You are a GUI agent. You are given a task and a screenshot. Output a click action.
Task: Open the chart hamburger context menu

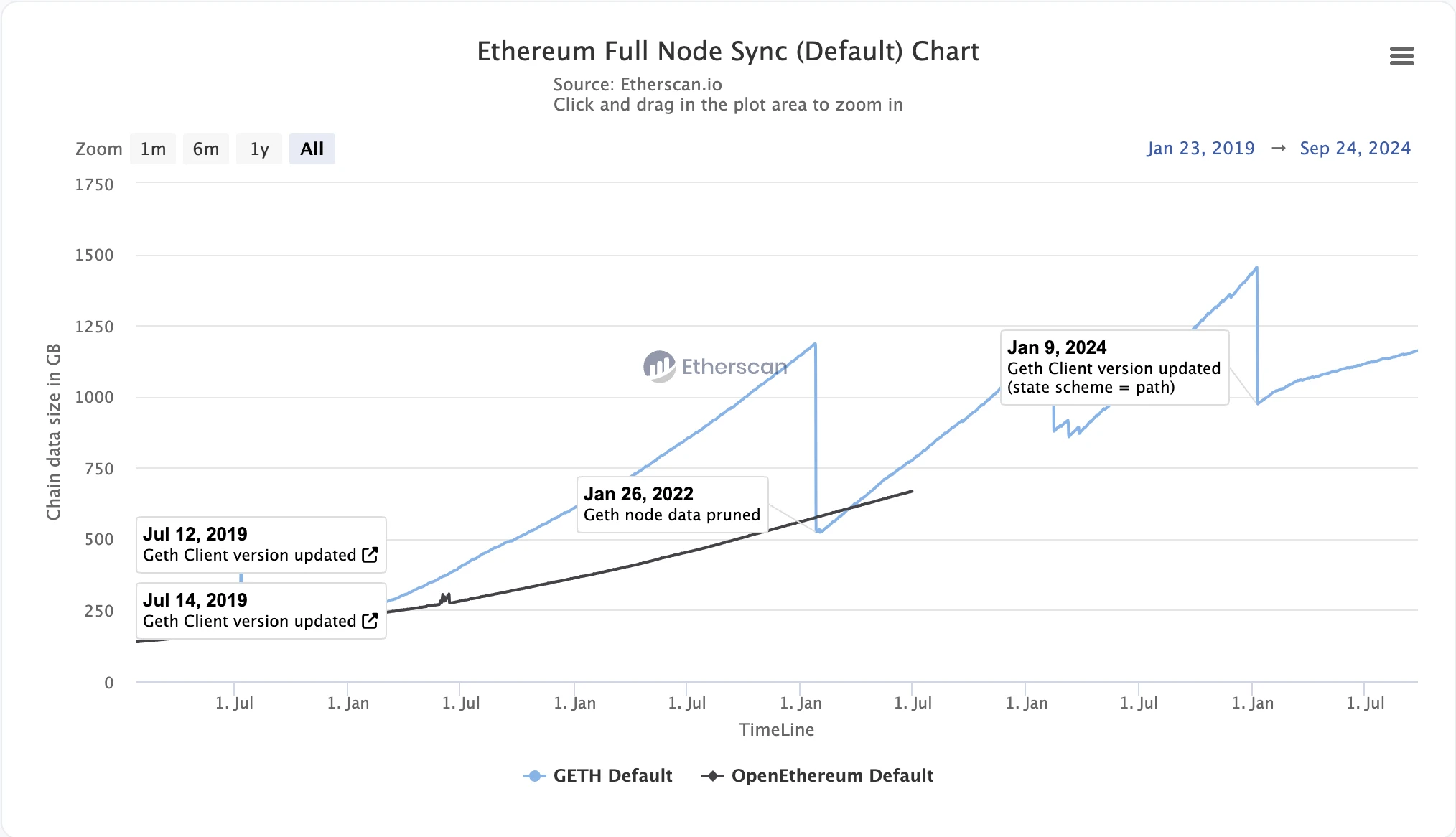click(x=1401, y=56)
